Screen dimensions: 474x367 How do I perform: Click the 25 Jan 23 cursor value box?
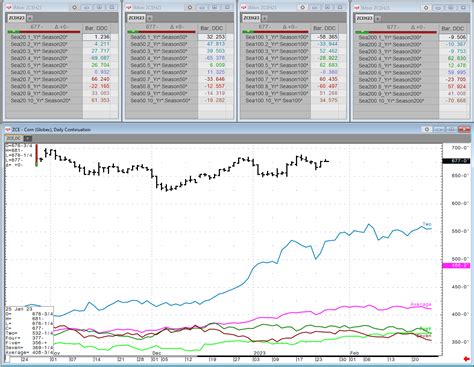pyautogui.click(x=29, y=331)
